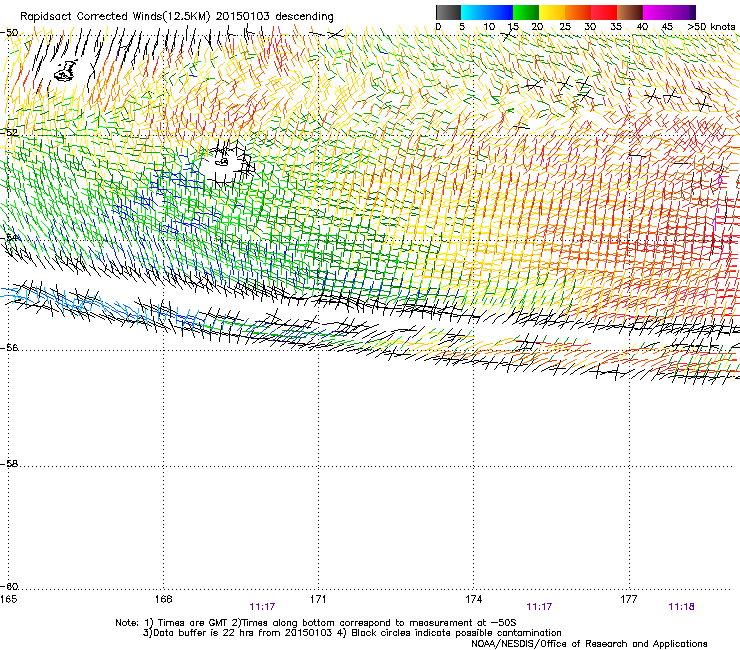
Task: Click the '>50 knots' legend label
Action: (711, 27)
